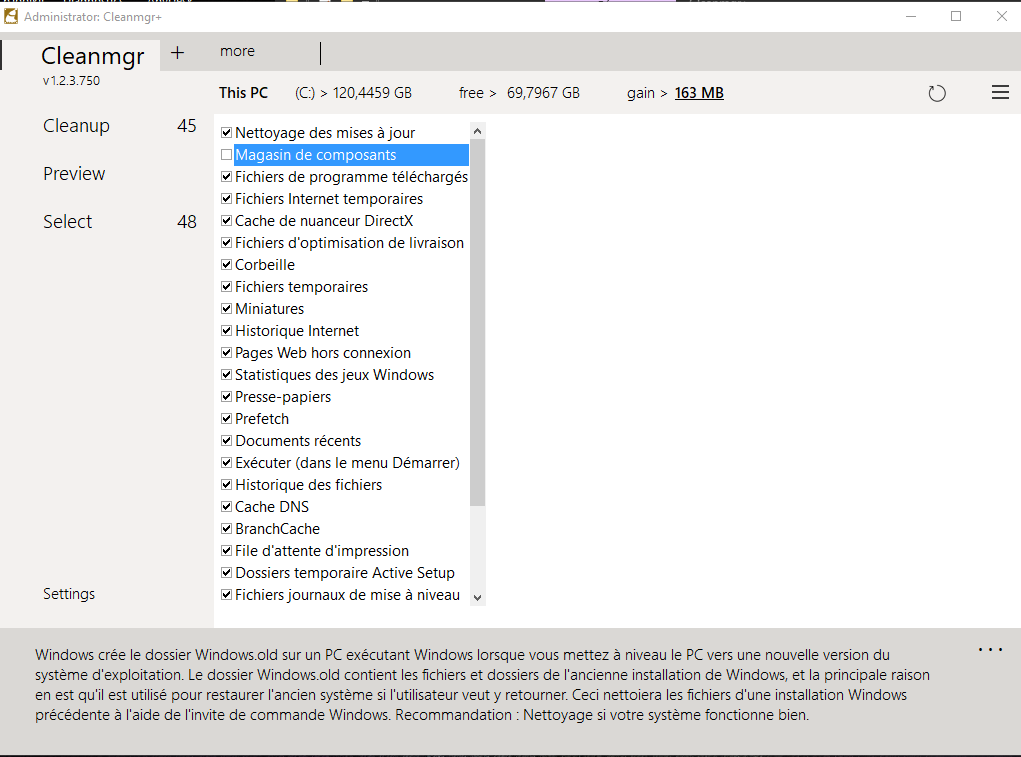Viewport: 1021px width, 757px height.
Task: Click the 45 count next to Cleanup
Action: click(186, 126)
